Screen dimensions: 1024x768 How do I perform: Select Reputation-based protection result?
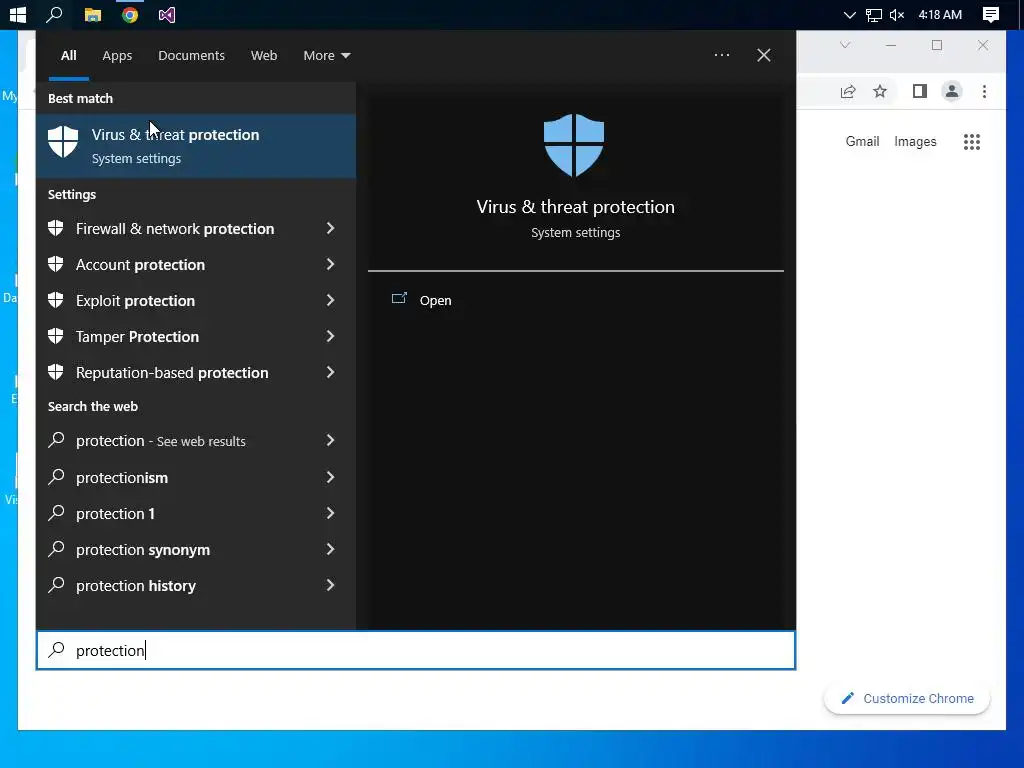point(172,372)
